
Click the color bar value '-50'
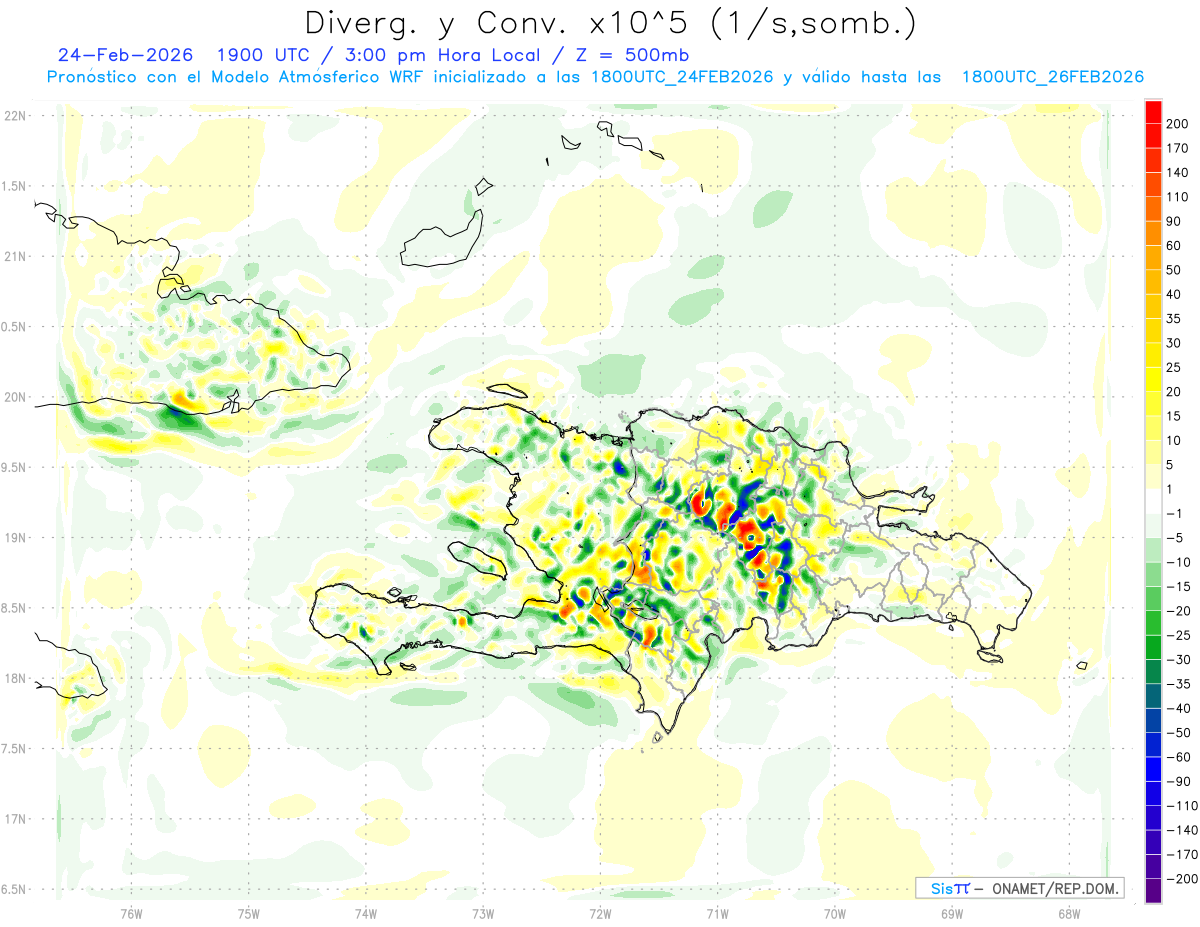point(1178,734)
